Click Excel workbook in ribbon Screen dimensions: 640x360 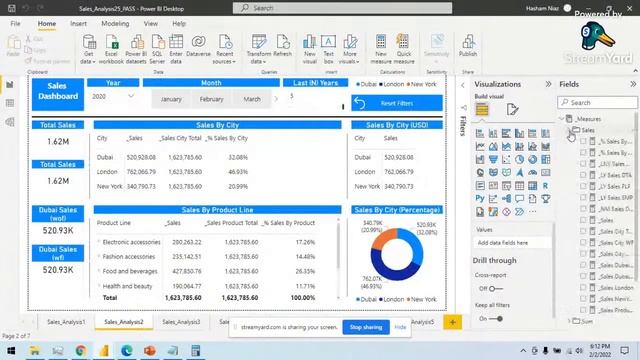(111, 49)
